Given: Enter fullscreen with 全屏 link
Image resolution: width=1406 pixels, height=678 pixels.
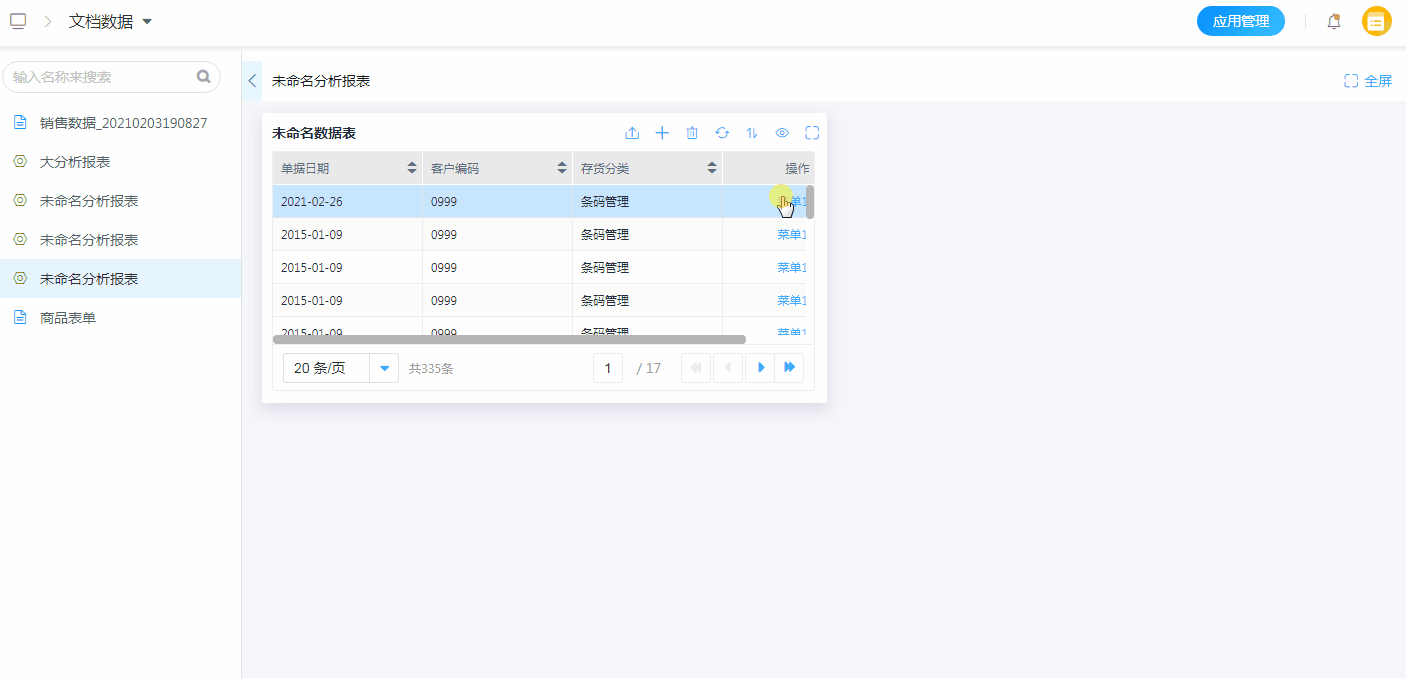Looking at the screenshot, I should tap(1368, 81).
